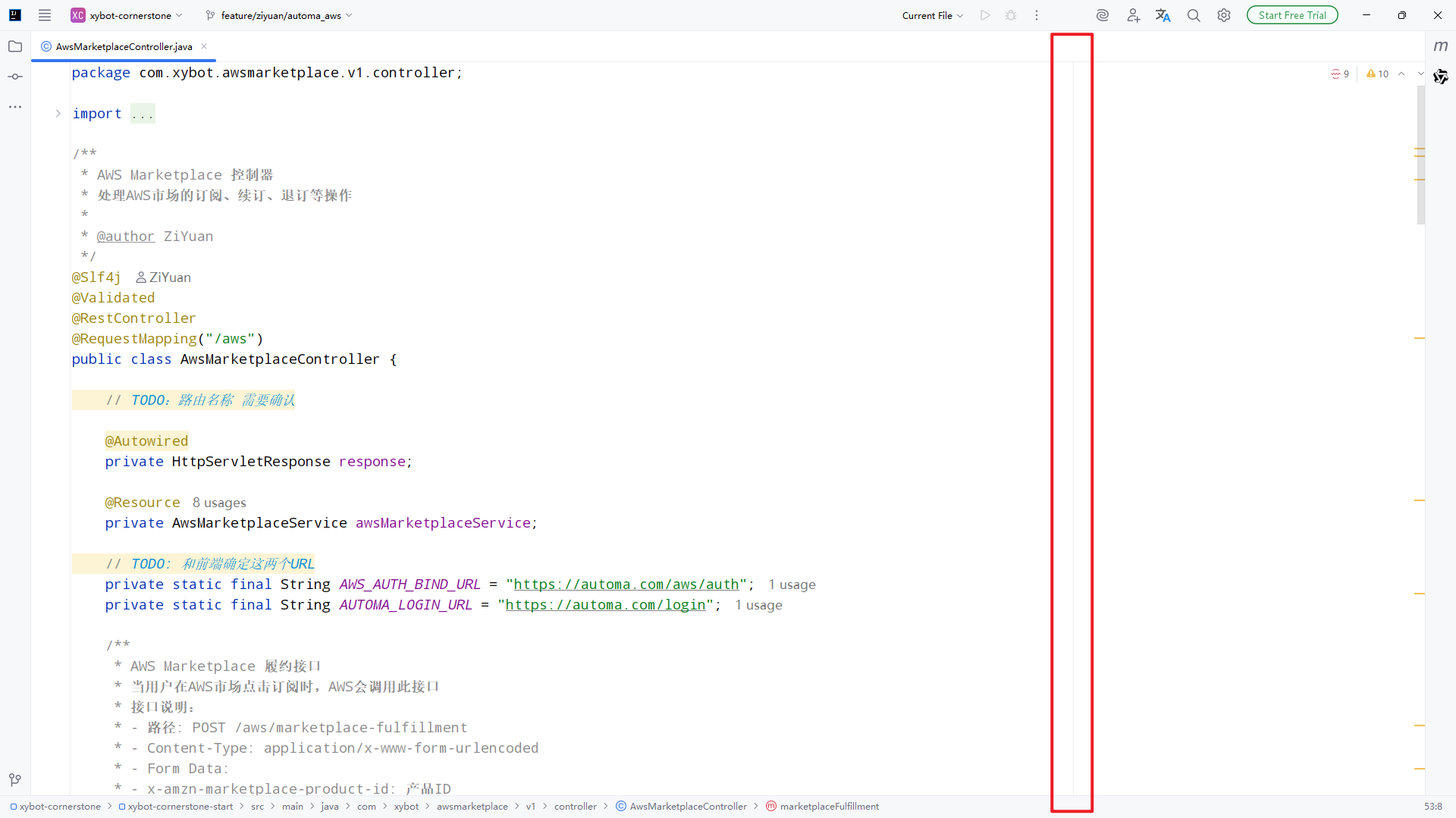Open the xybot-cornerstone project dropdown
The width and height of the screenshot is (1456, 818).
coord(127,15)
